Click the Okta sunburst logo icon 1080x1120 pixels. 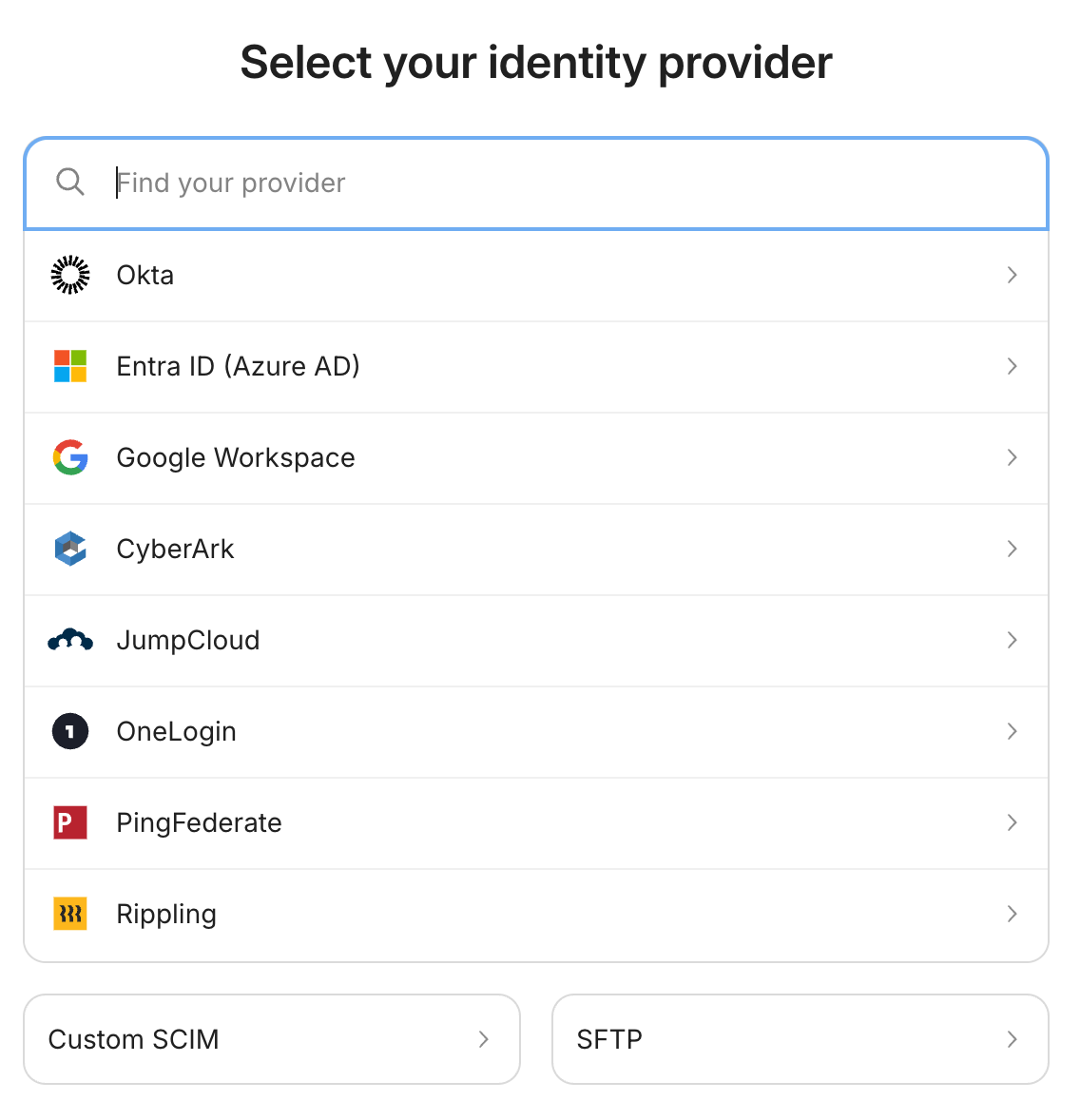click(70, 275)
